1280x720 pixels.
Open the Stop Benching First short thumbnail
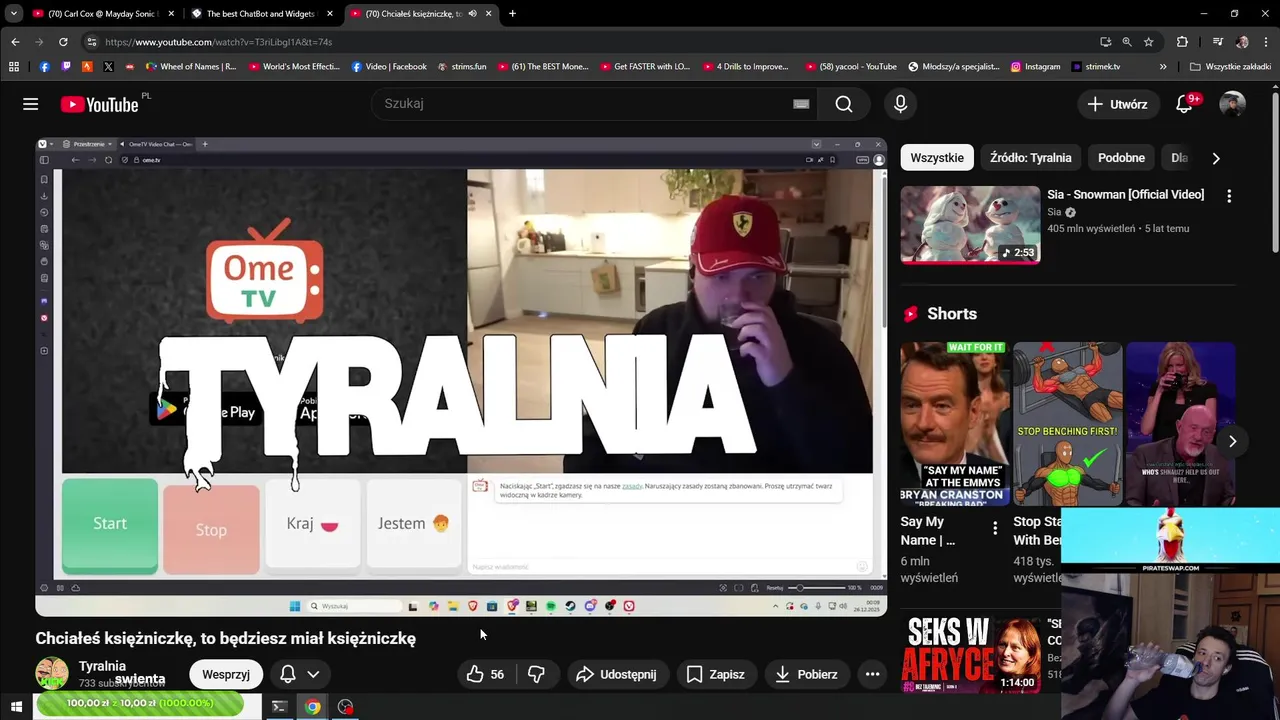coord(1067,423)
